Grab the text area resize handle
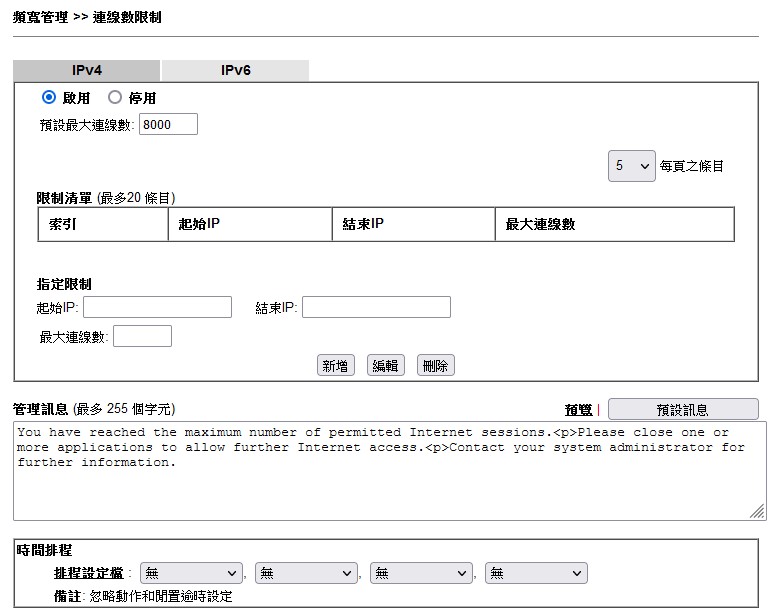Screen dimensions: 772x614 (757, 511)
